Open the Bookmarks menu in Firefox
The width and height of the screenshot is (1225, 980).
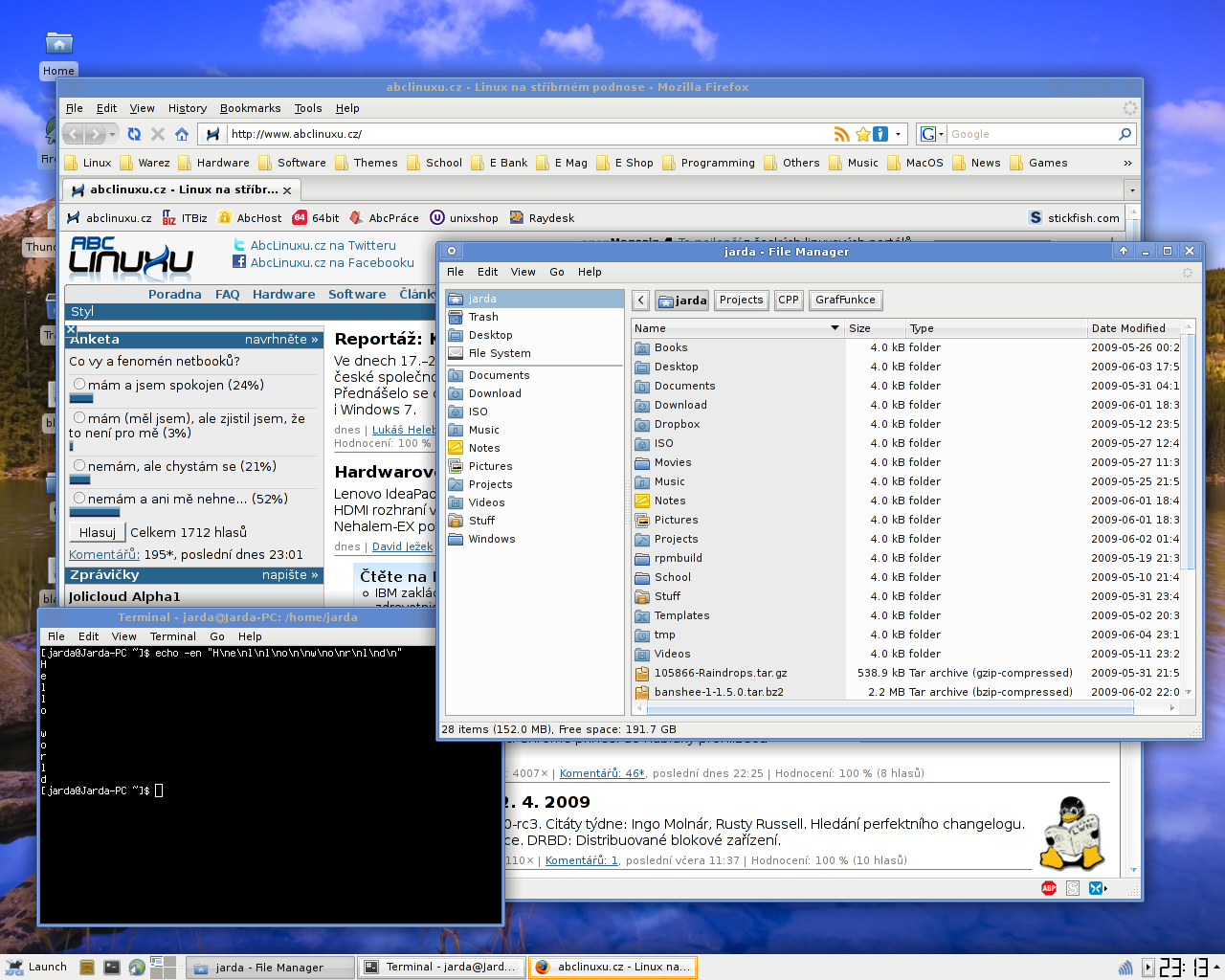(x=251, y=108)
